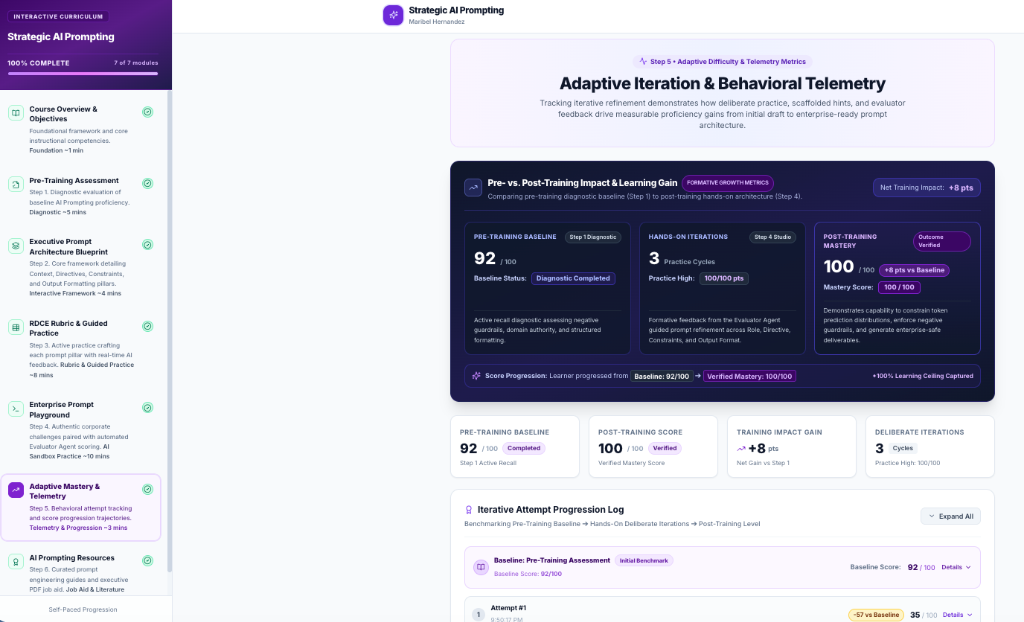
Task: Click pulse icon in Step 5 badge
Action: [x=643, y=61]
